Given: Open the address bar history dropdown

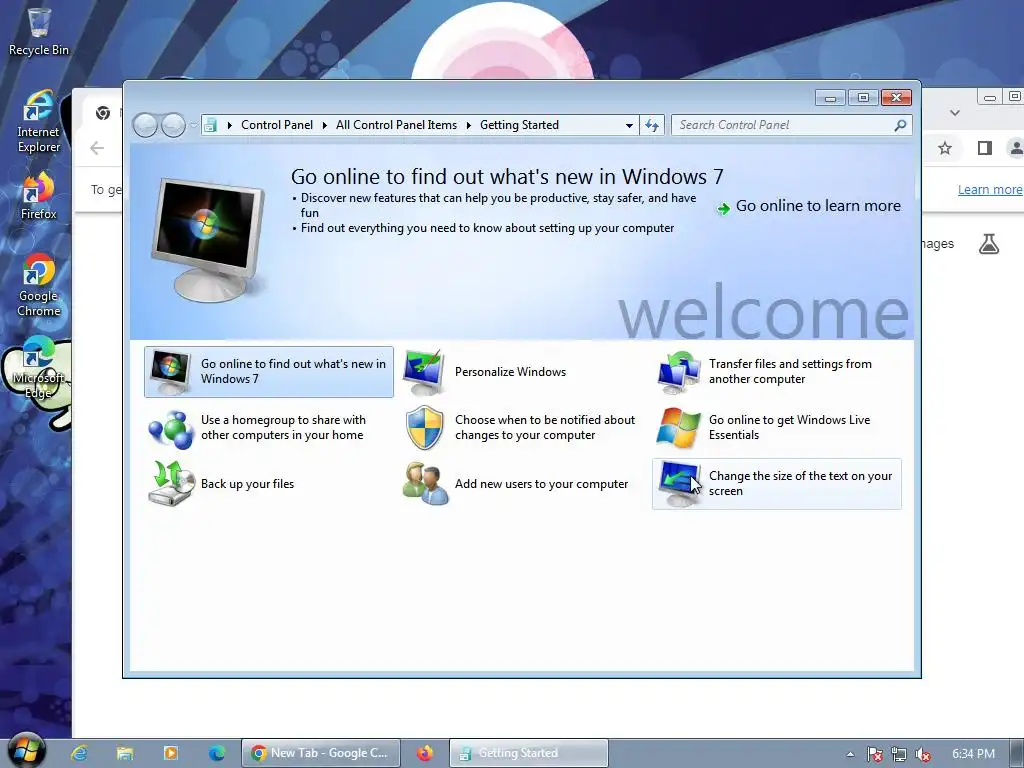Looking at the screenshot, I should tap(629, 125).
